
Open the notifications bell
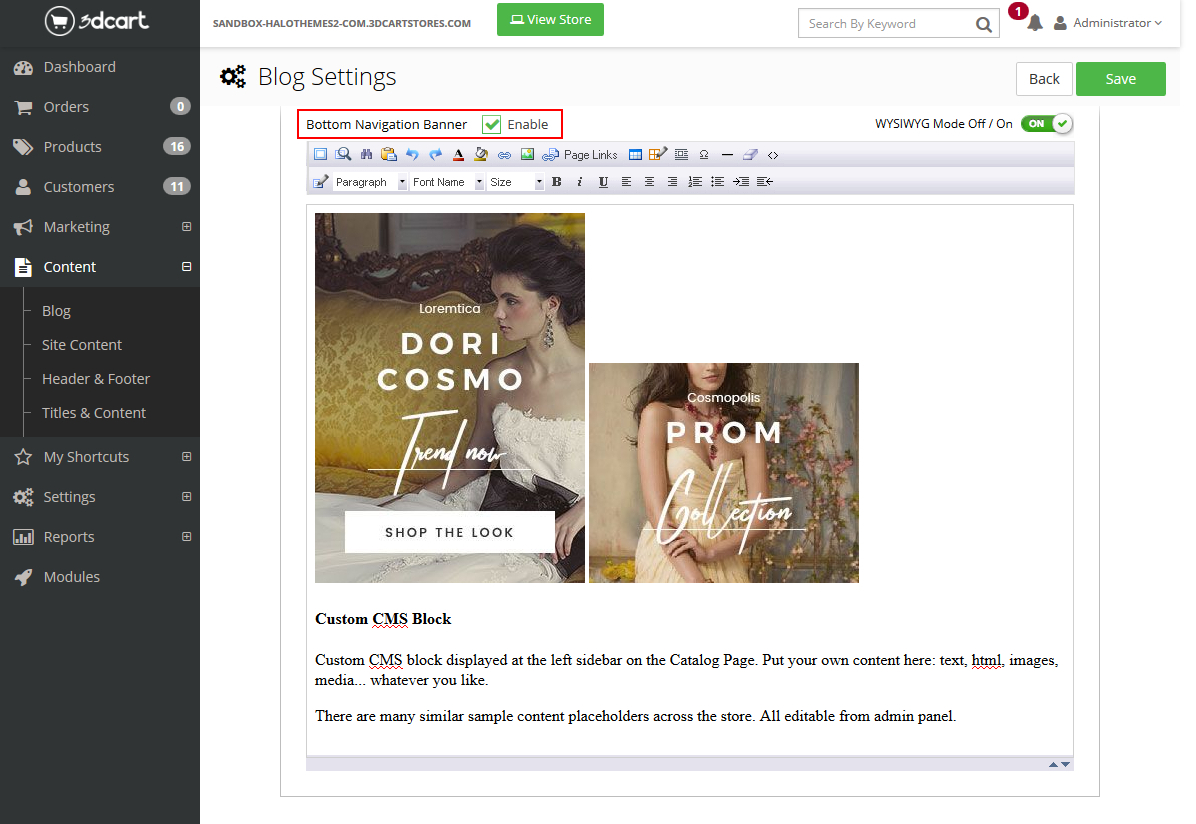pyautogui.click(x=1034, y=23)
